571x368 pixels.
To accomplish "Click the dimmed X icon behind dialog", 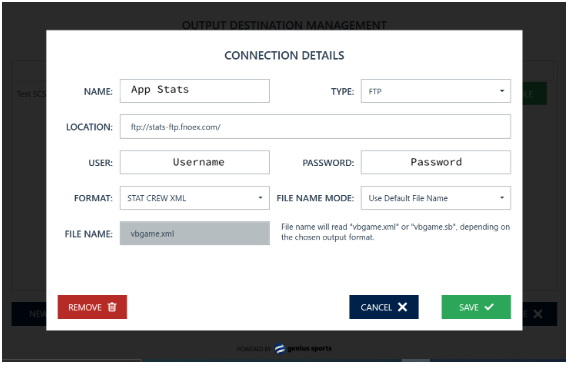I will pos(538,313).
